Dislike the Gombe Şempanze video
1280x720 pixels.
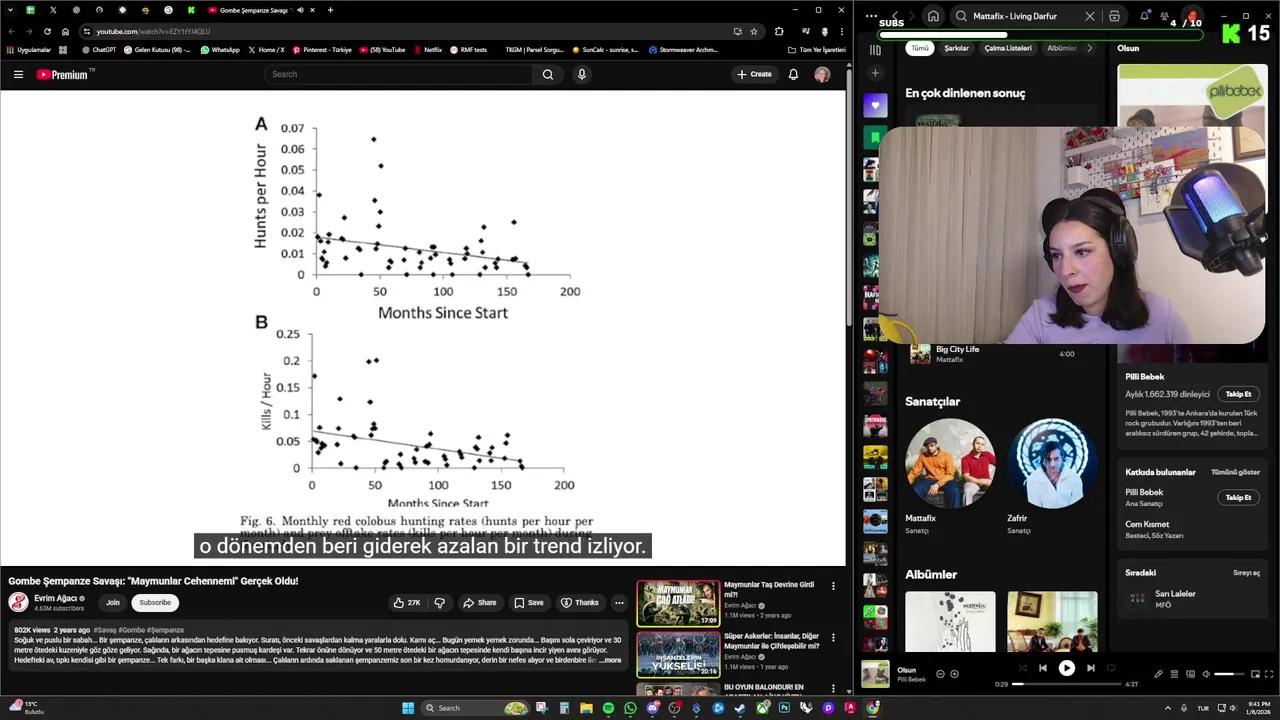439,603
